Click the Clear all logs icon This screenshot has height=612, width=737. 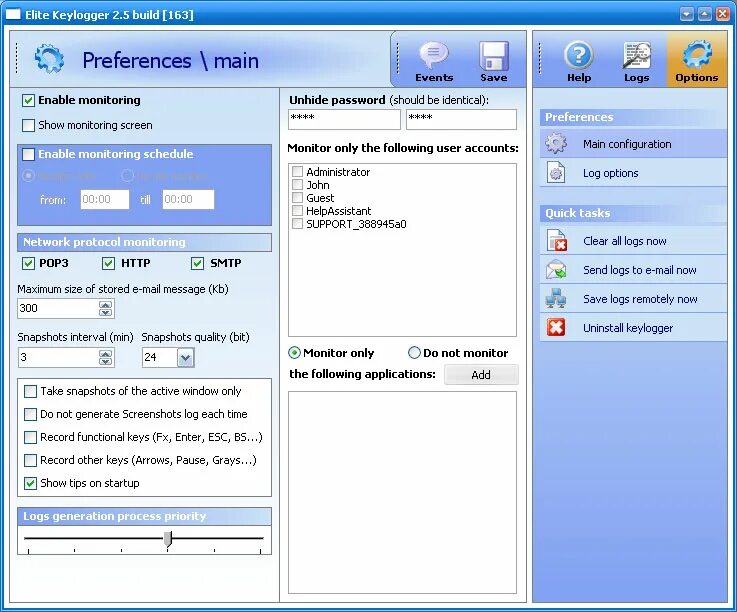tap(557, 240)
